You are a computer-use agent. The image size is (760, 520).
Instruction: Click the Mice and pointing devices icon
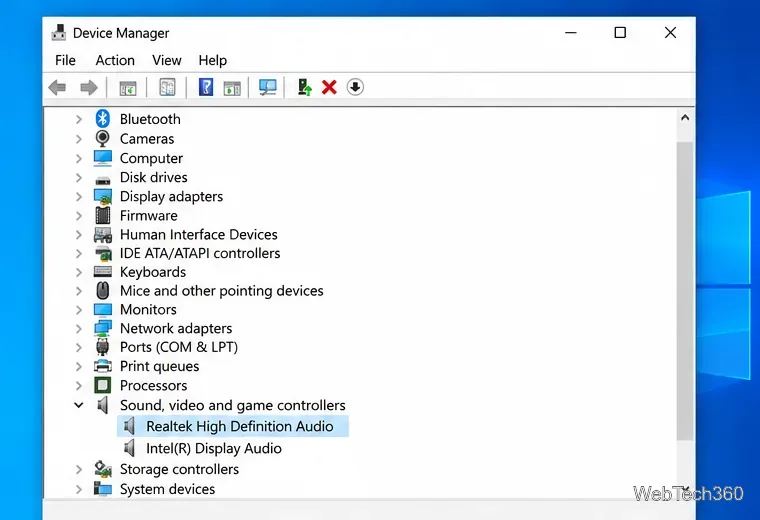[x=103, y=291]
